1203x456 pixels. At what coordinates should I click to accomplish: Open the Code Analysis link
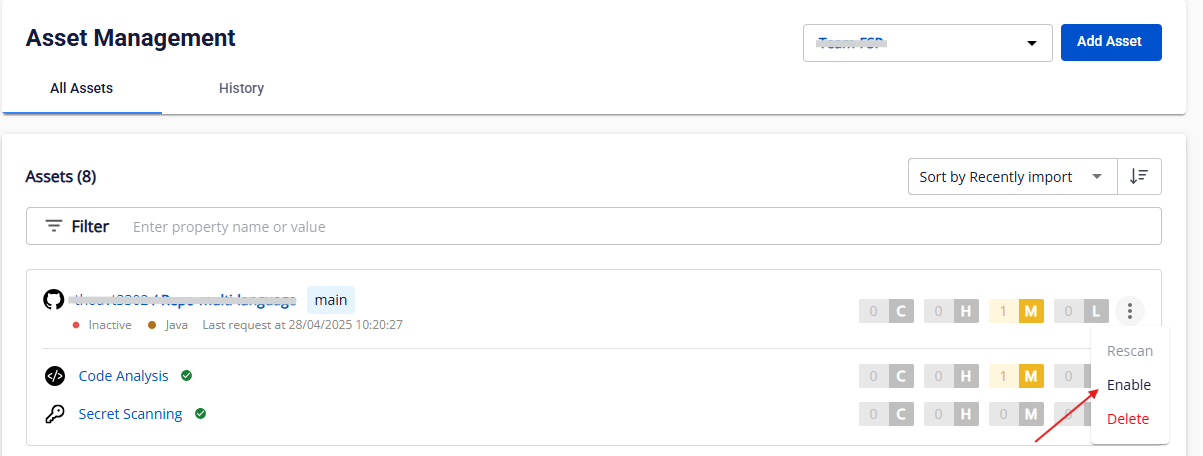click(124, 376)
